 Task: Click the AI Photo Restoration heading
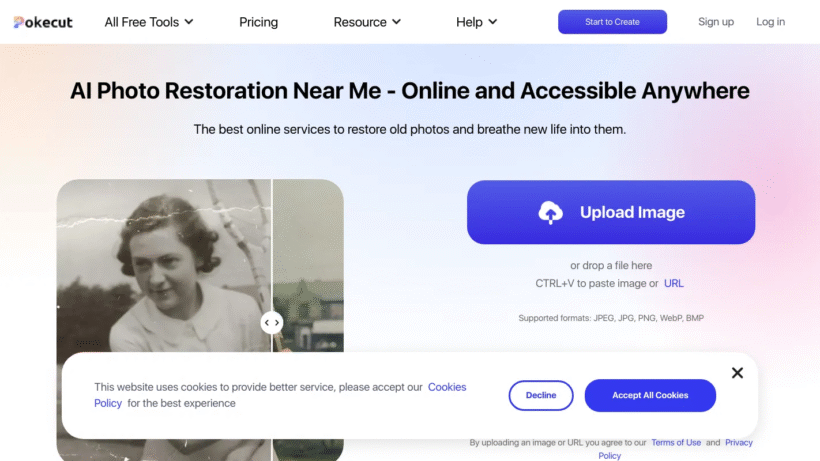pyautogui.click(x=409, y=91)
